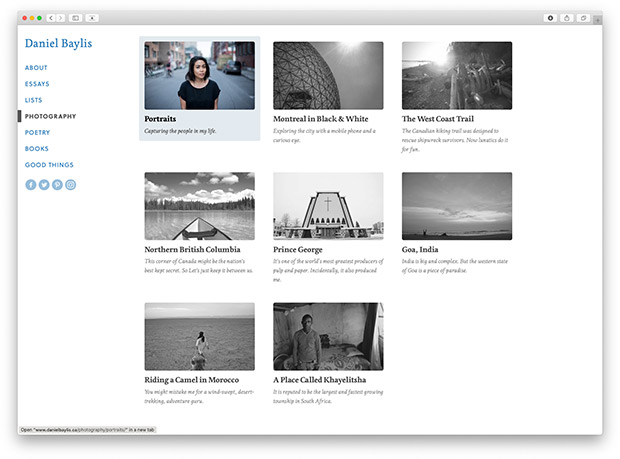Open the Pinterest social icon
620x459 pixels.
(x=57, y=185)
